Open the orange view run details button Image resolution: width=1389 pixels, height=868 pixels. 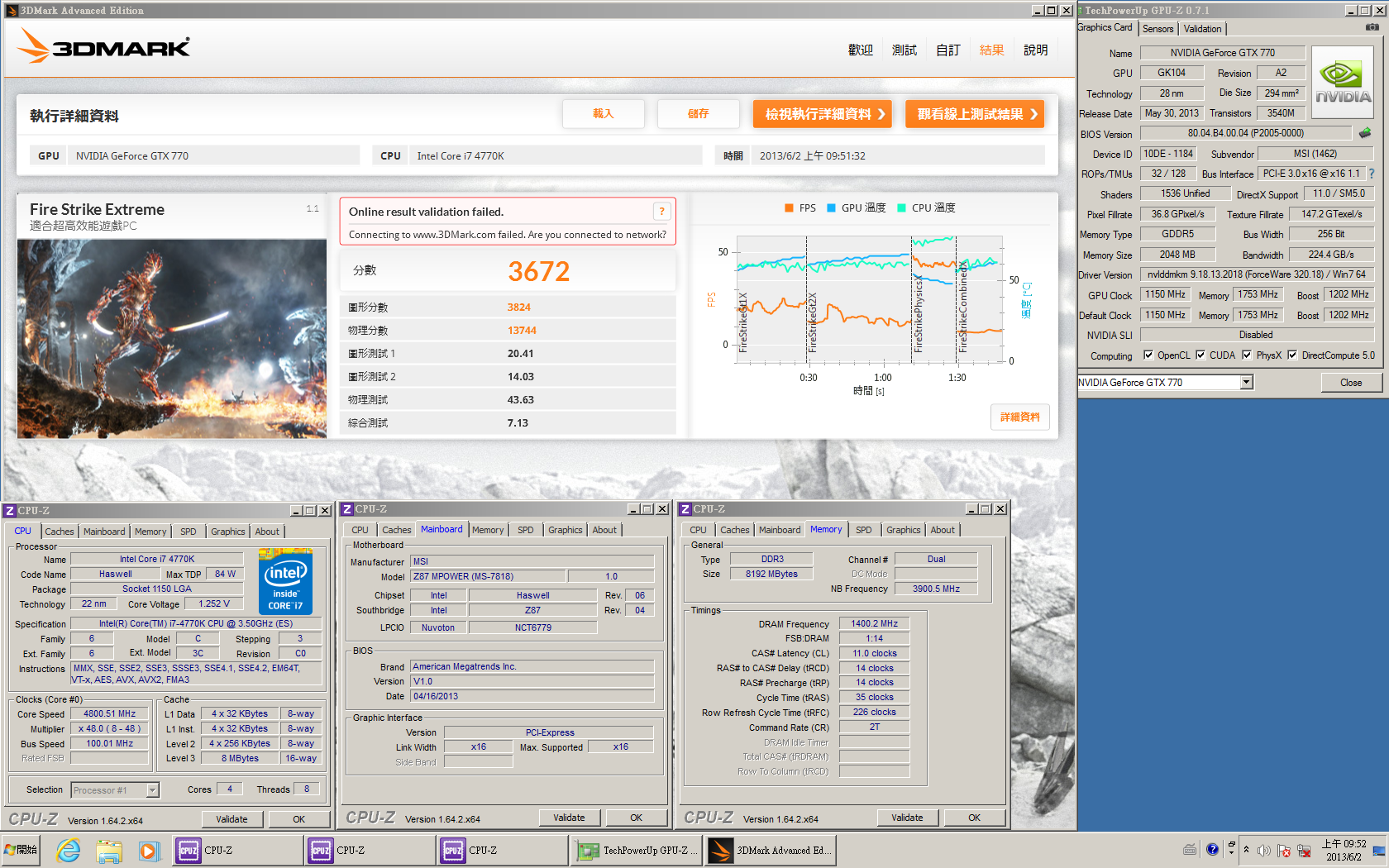pos(823,114)
